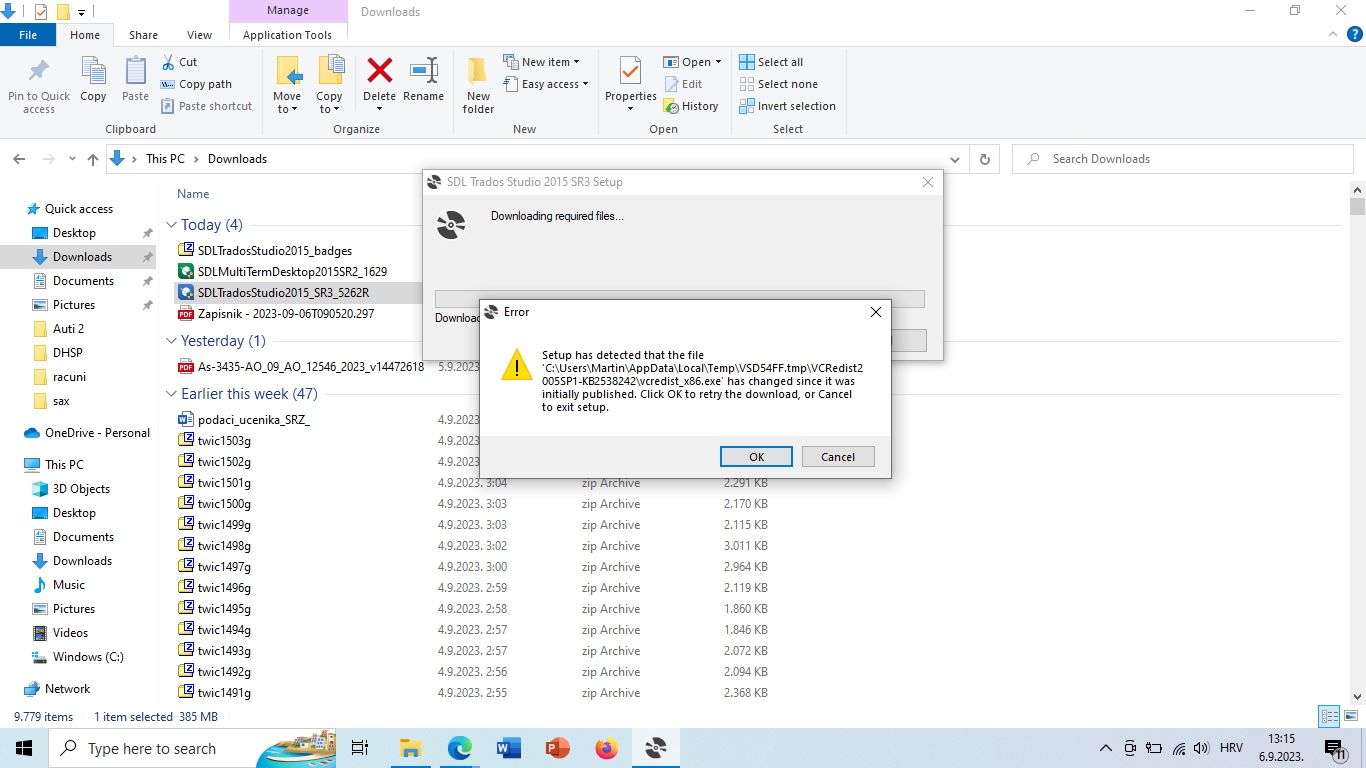Click OK to retry the download
This screenshot has height=768, width=1366.
coord(756,456)
